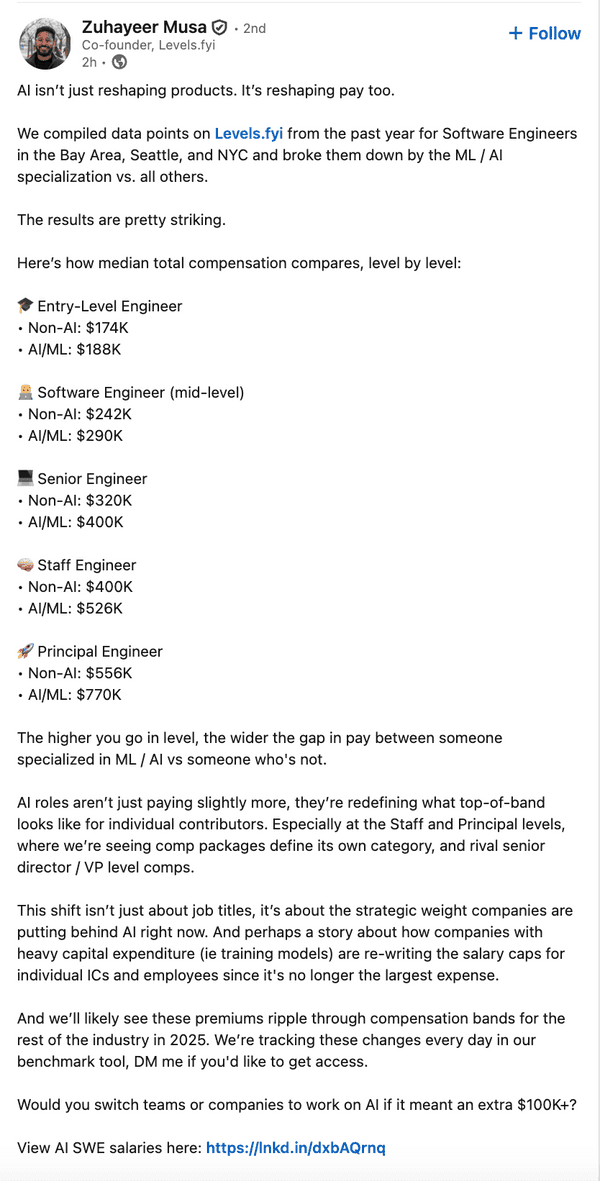The height and width of the screenshot is (1181, 600).
Task: Click the globe public visibility icon
Action: click(x=120, y=62)
